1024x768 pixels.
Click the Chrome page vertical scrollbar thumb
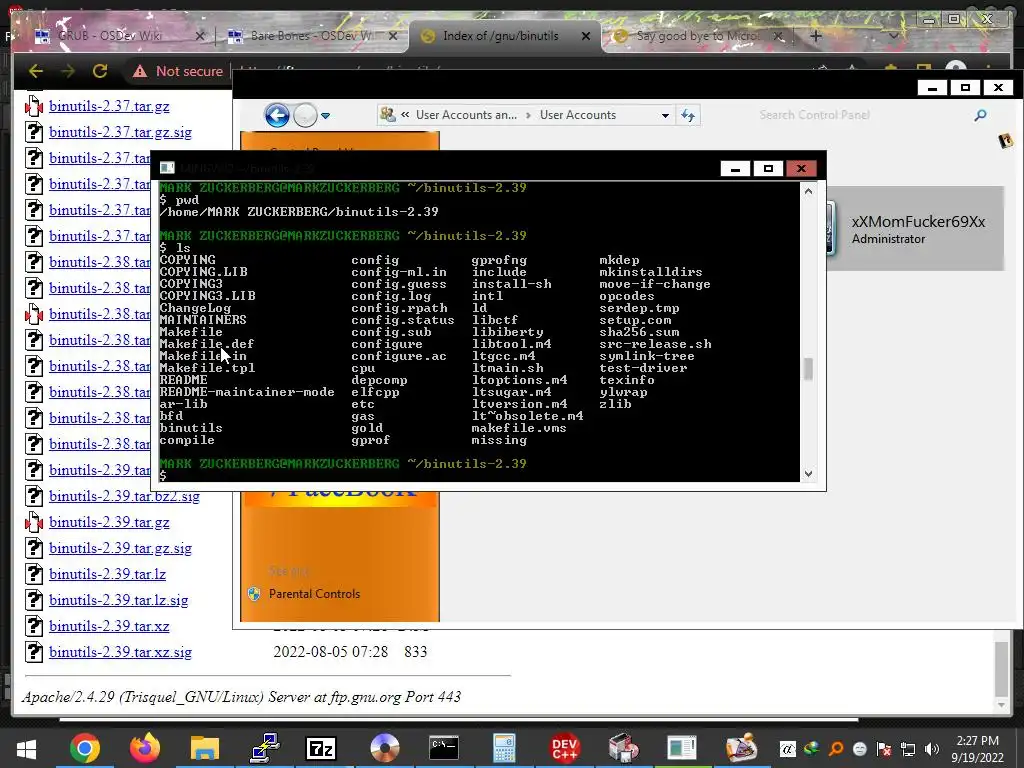point(1001,669)
